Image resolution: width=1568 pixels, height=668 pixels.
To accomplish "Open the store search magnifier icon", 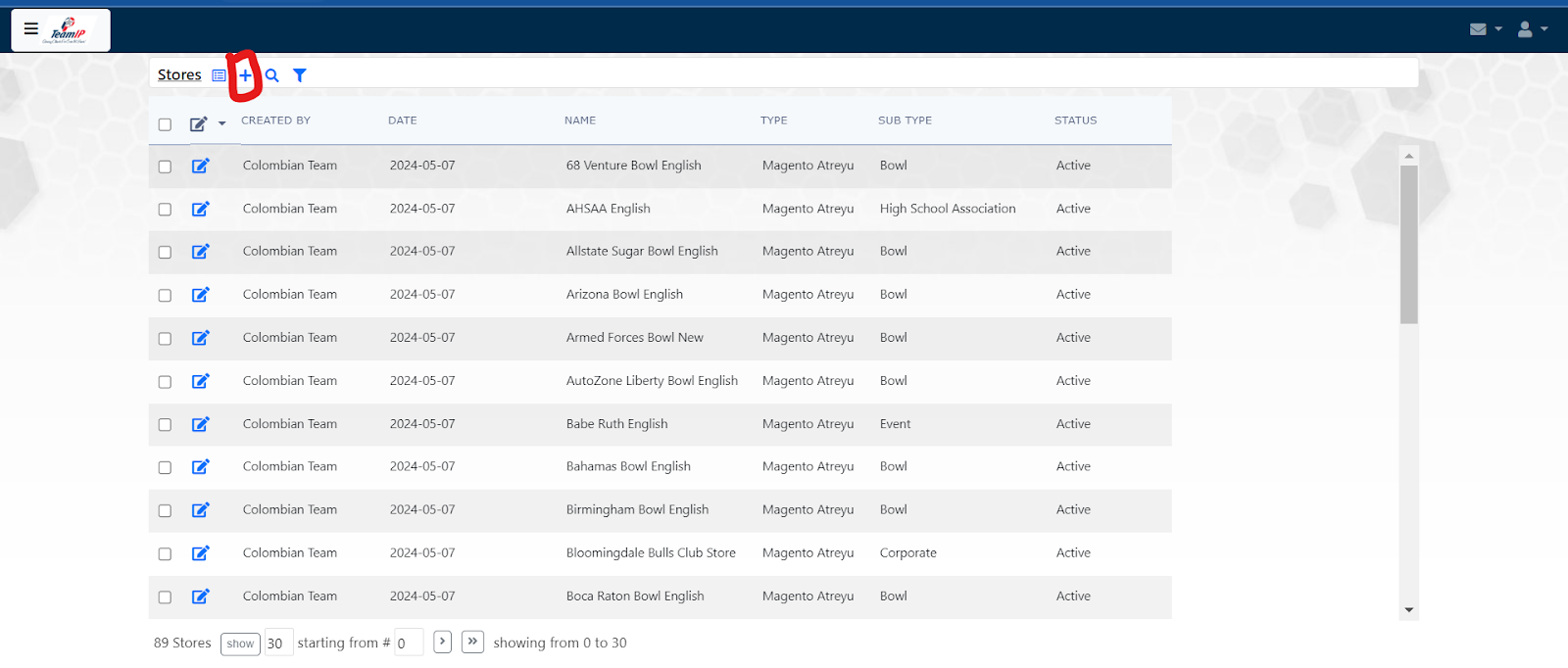I will (x=272, y=75).
